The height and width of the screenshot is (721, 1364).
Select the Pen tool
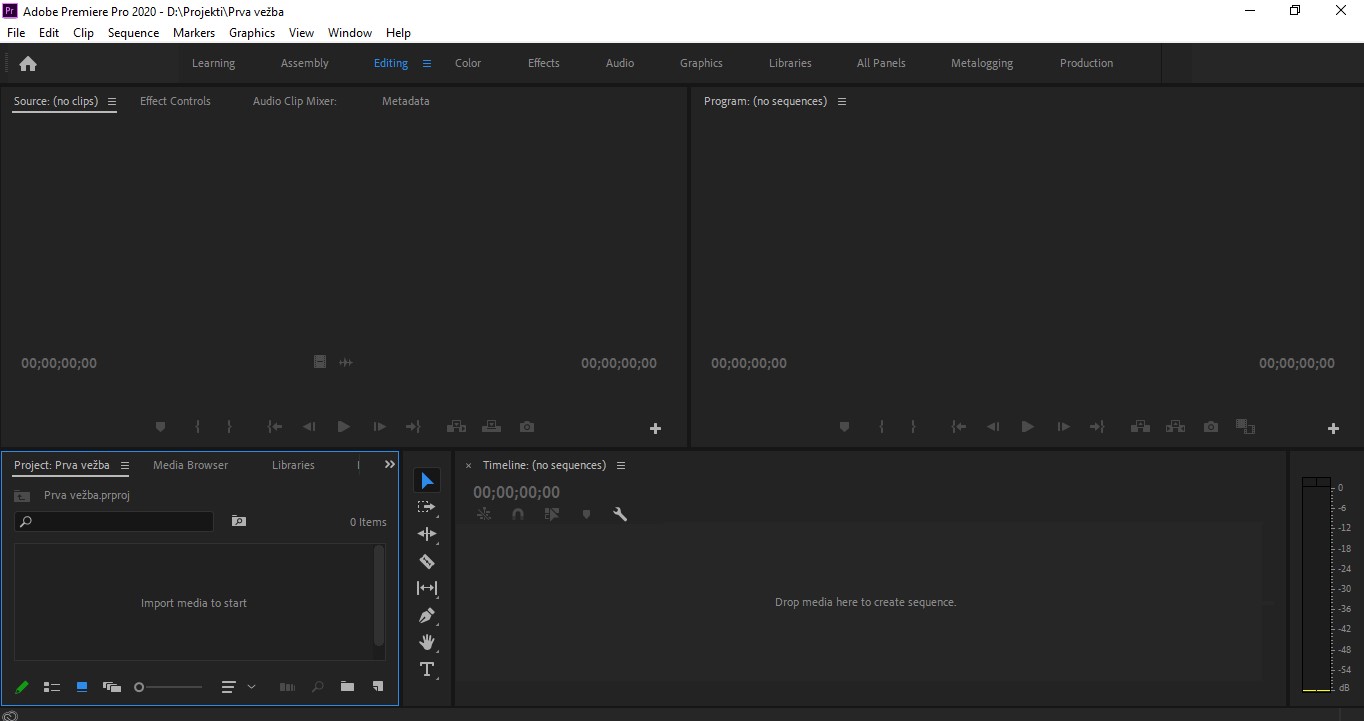[x=427, y=615]
